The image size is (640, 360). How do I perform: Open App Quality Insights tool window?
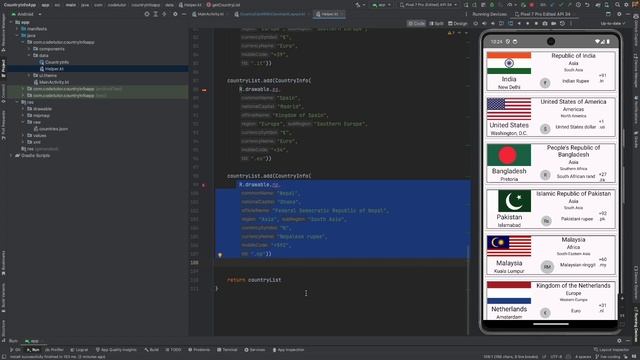(x=116, y=350)
